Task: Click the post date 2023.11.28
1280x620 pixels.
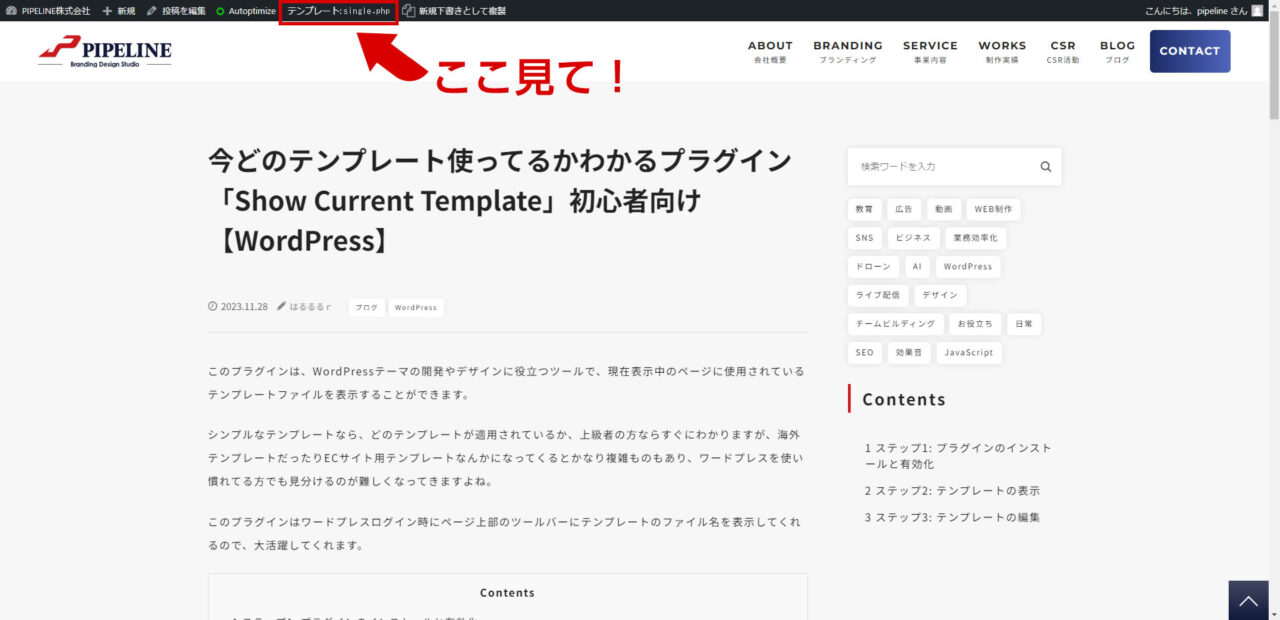Action: tap(244, 307)
